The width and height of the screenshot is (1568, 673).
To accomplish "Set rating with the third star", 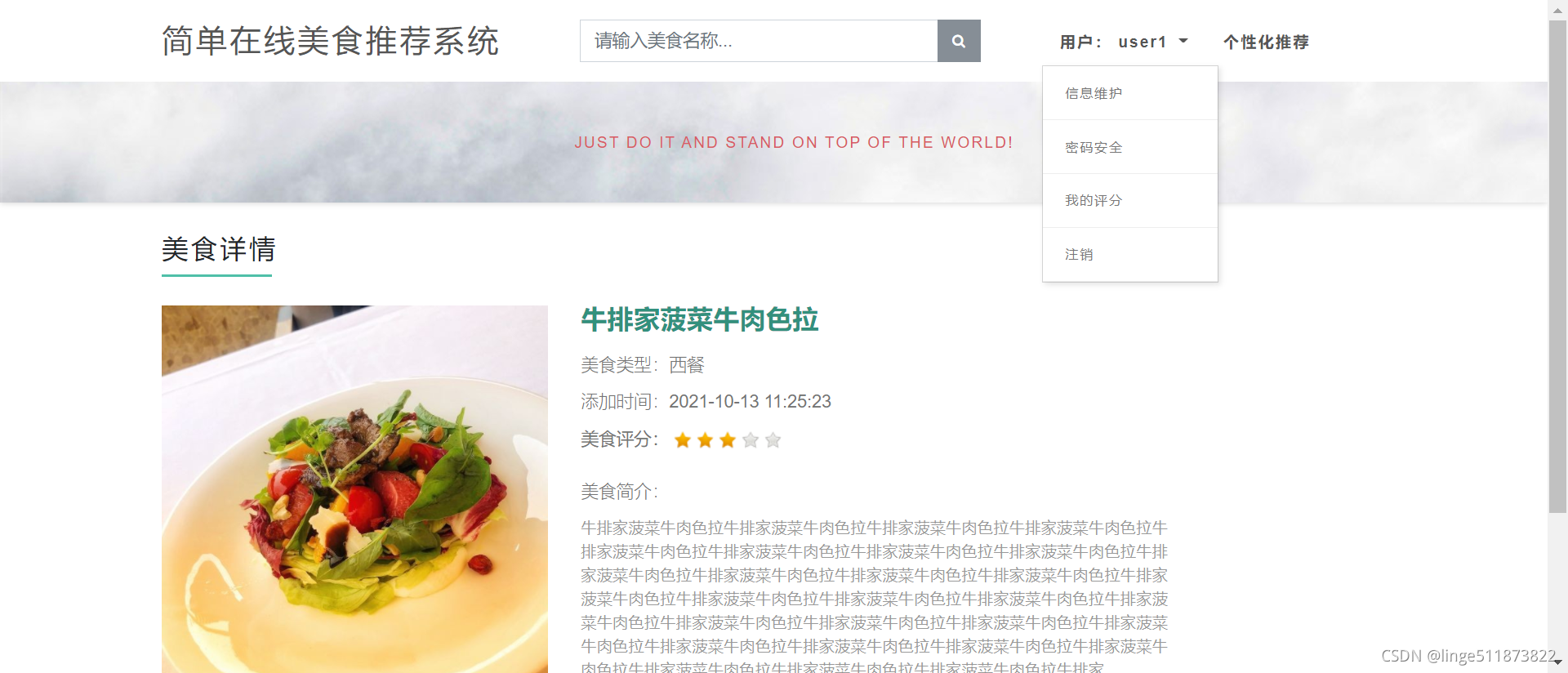I will point(728,440).
